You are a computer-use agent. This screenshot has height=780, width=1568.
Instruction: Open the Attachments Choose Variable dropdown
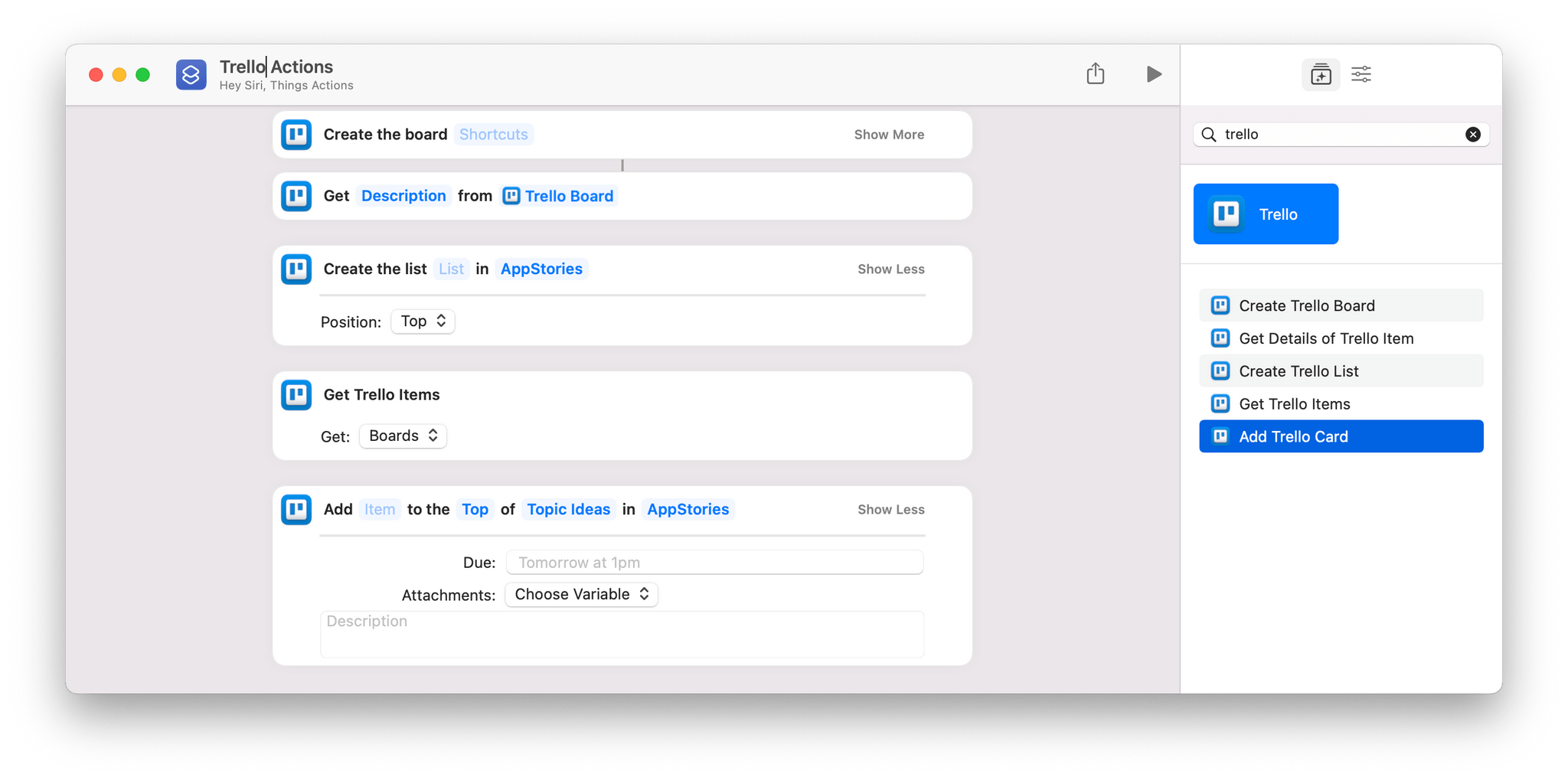(x=582, y=595)
